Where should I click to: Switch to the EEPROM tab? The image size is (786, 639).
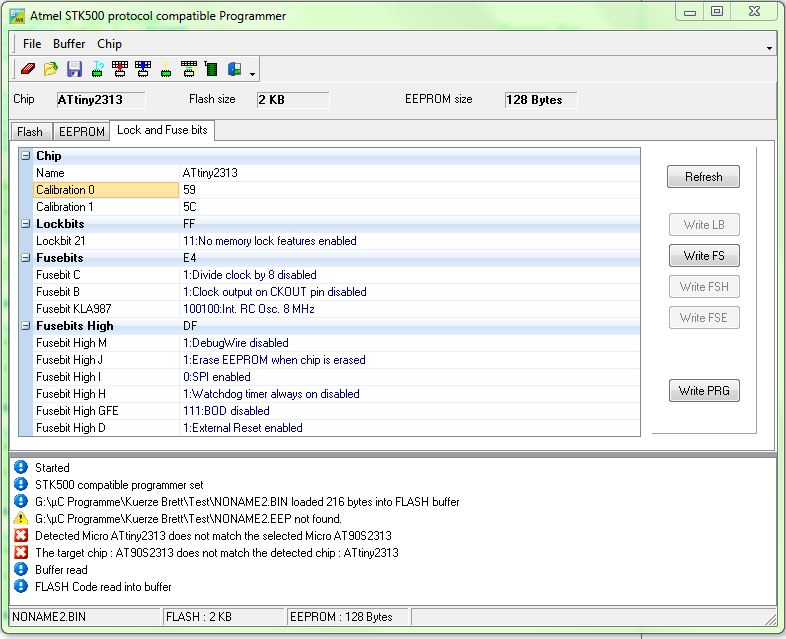point(81,131)
